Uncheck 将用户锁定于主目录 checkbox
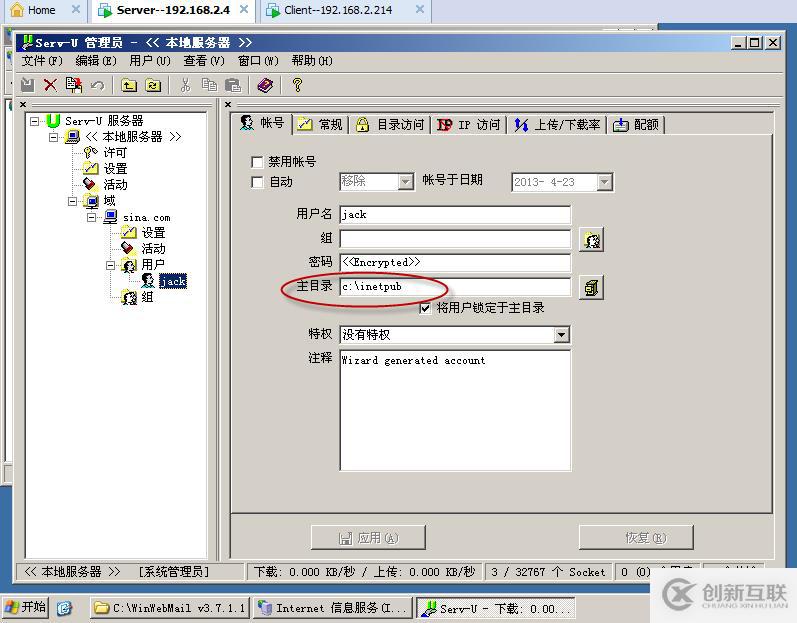Screen dimensions: 797x623 click(425, 308)
